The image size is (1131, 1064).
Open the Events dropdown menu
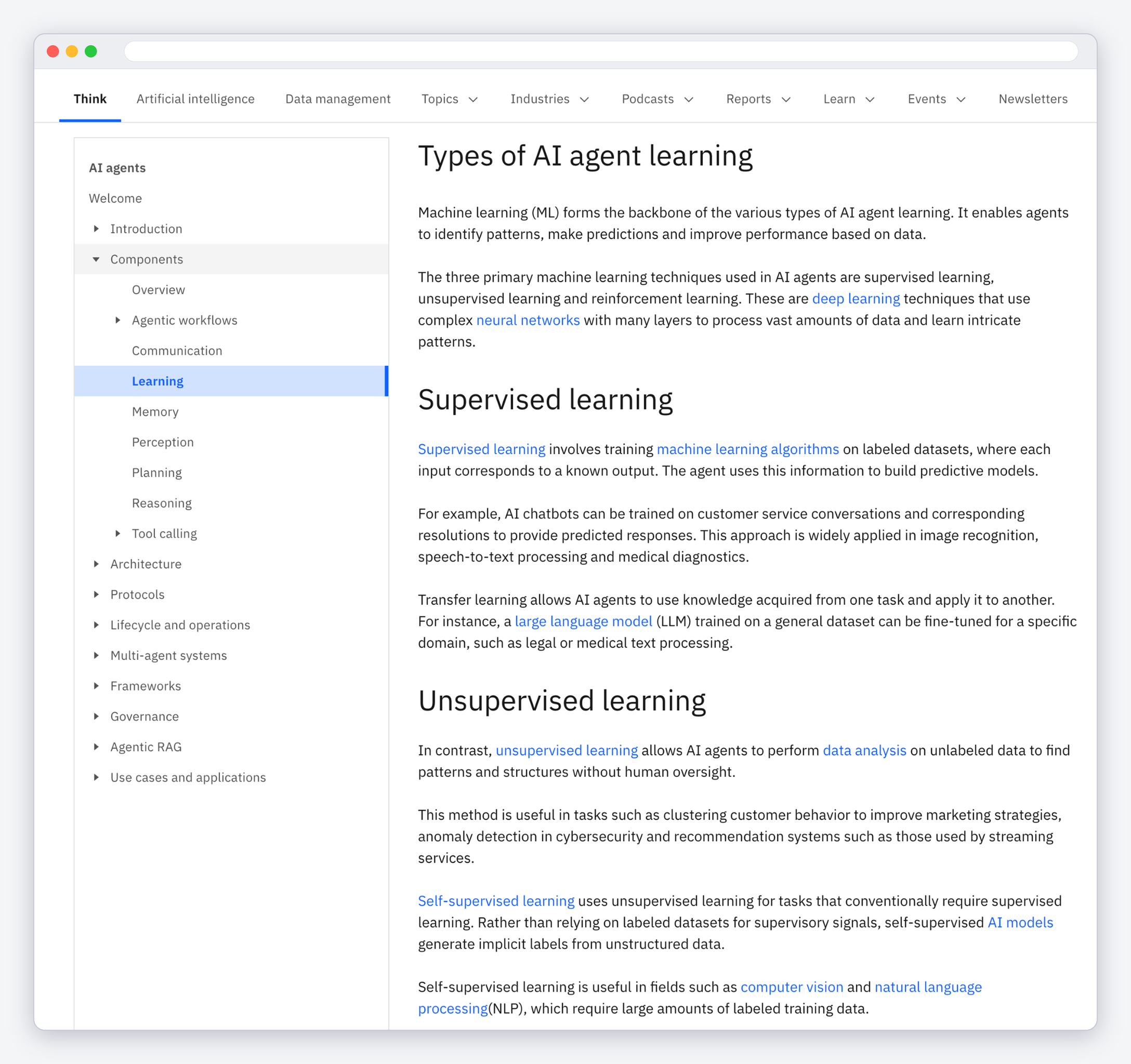tap(937, 99)
